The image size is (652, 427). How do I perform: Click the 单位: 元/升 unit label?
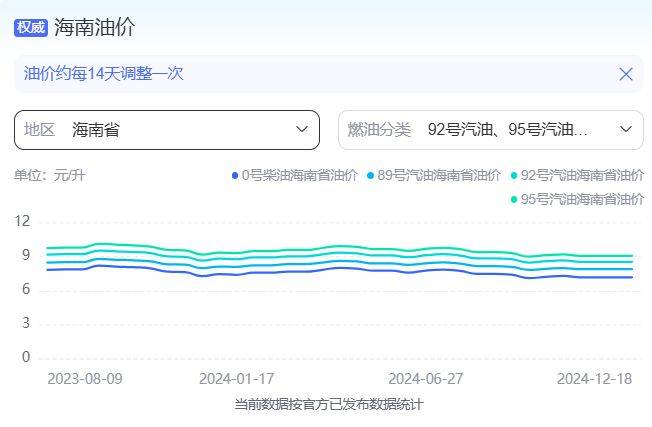pyautogui.click(x=49, y=175)
